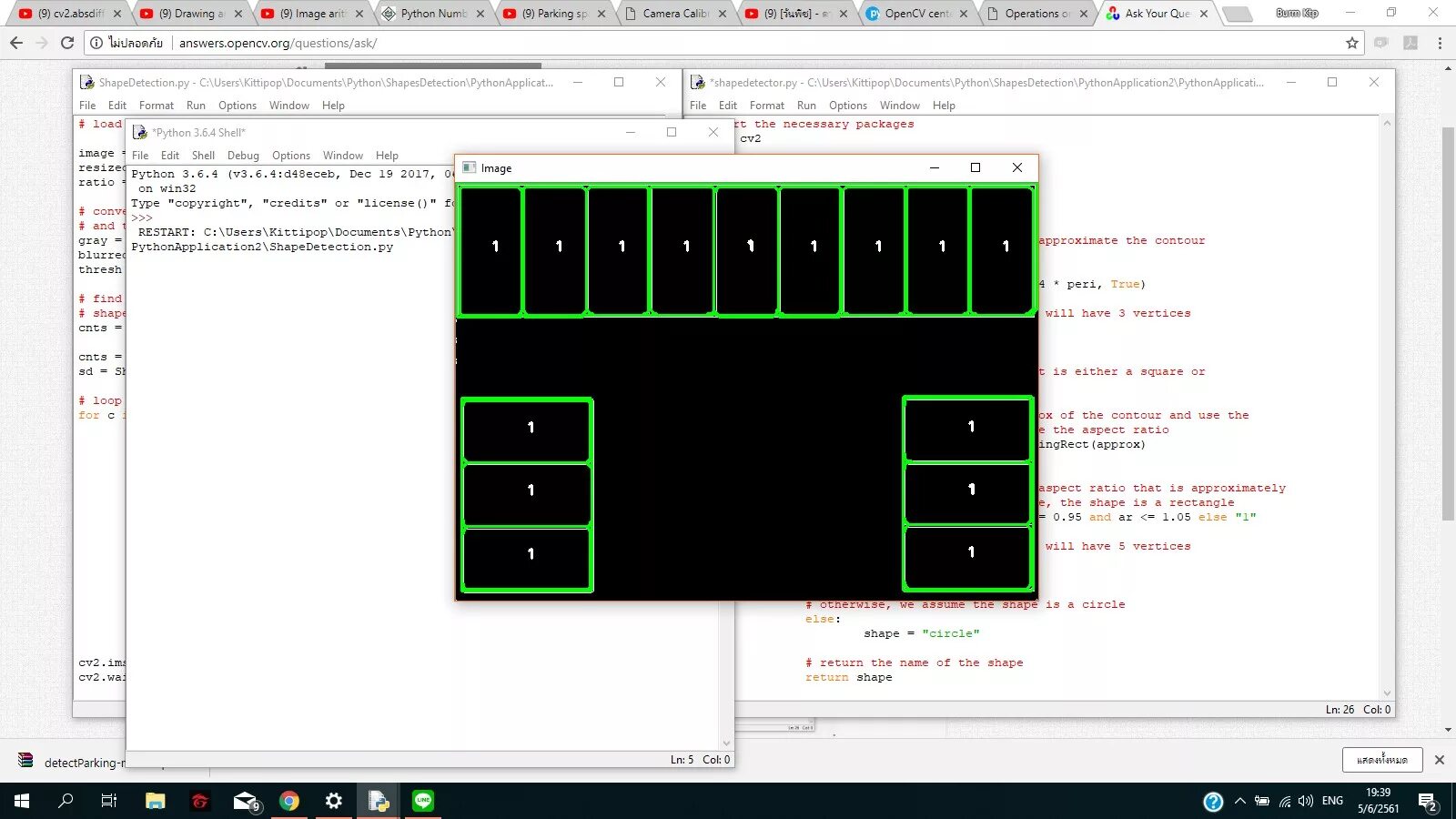Click the blue help icon in system tray

point(1213,802)
